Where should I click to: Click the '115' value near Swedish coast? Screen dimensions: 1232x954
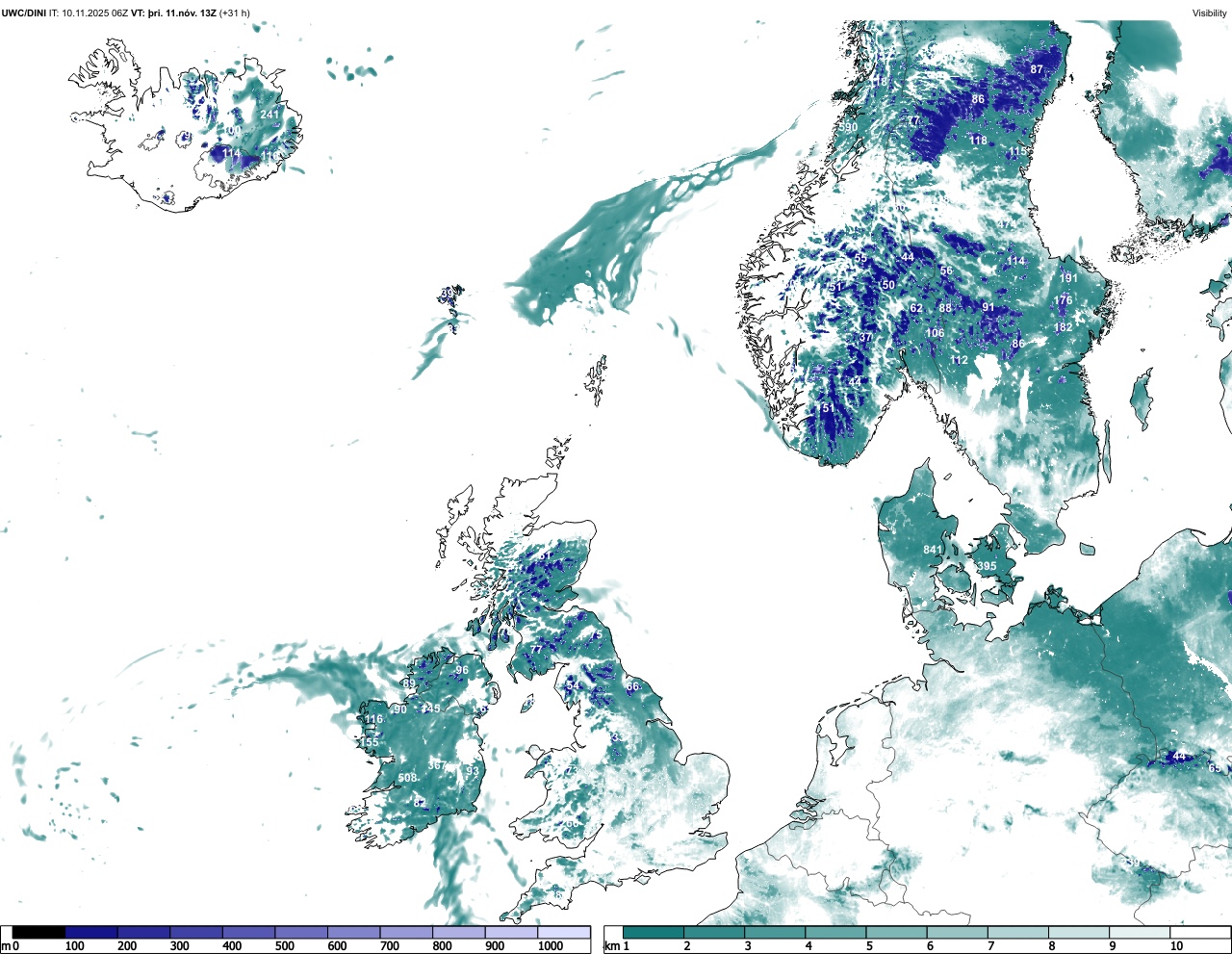point(1018,152)
